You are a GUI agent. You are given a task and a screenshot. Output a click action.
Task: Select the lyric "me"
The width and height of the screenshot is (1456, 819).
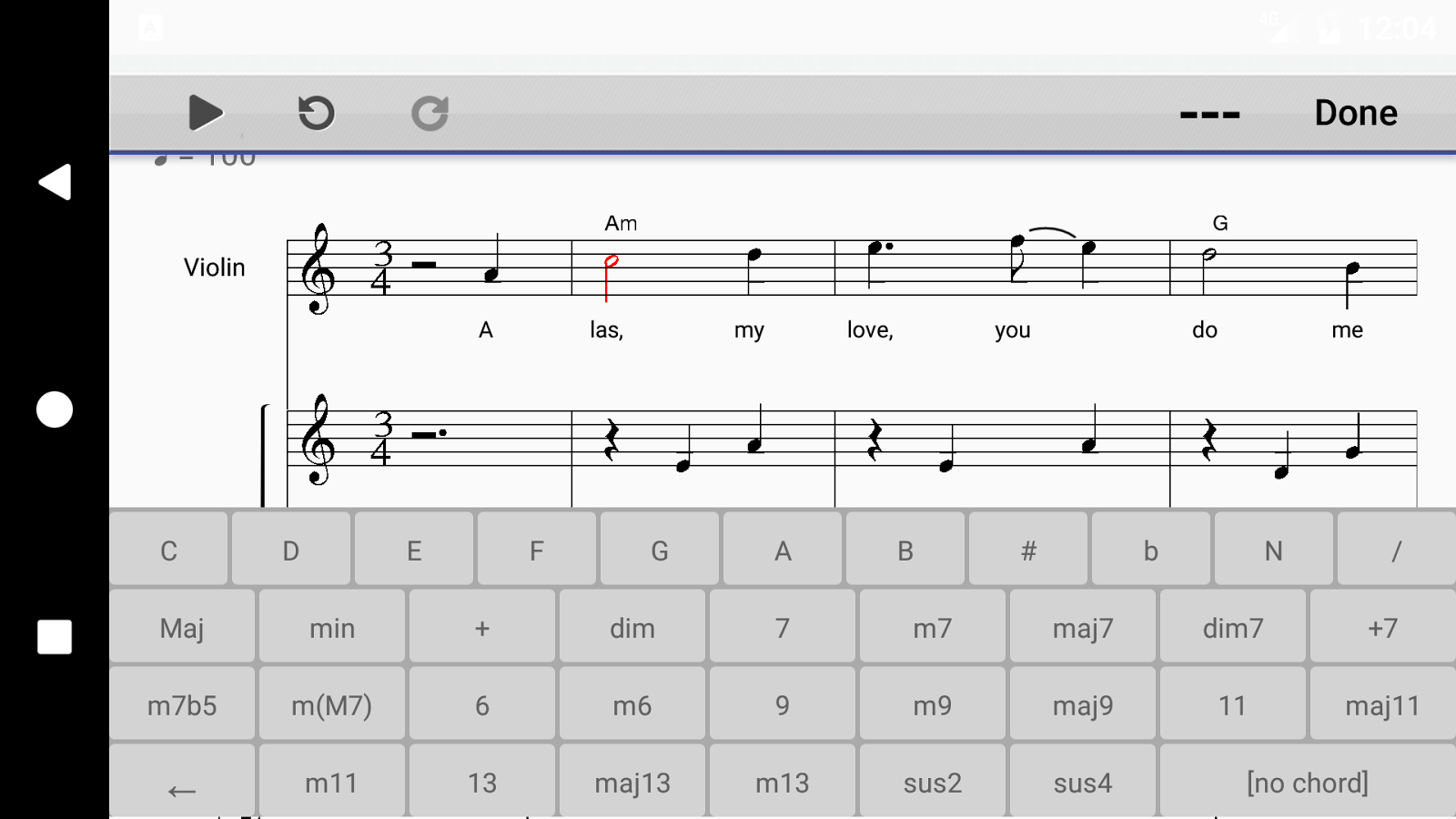[x=1348, y=330]
